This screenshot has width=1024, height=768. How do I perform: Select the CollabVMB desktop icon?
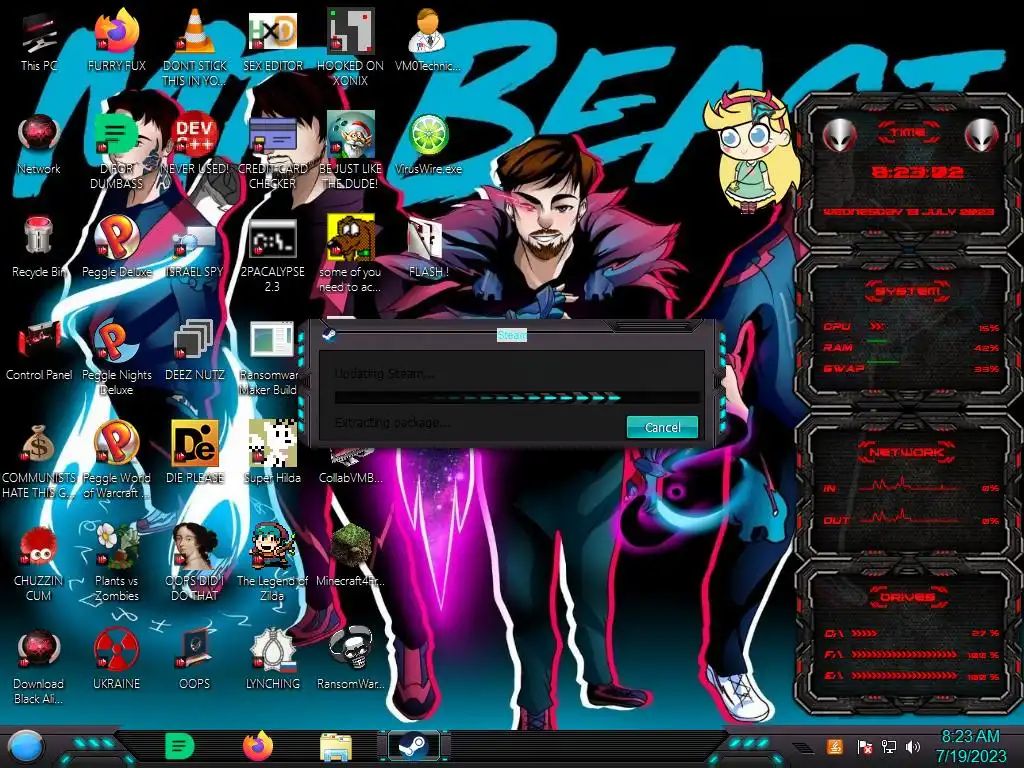[x=351, y=465]
